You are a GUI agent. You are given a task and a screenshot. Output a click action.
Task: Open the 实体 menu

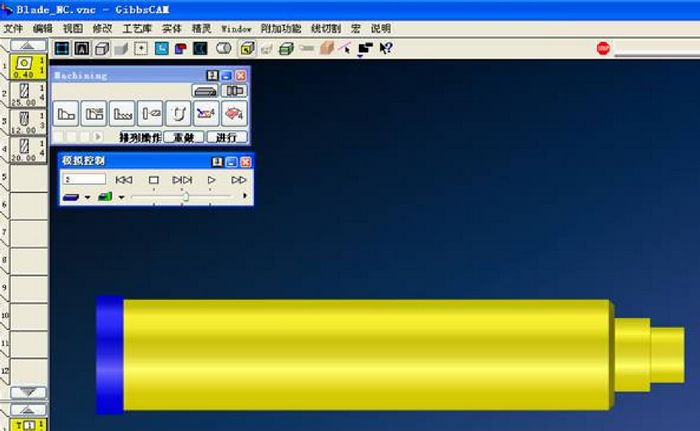tap(172, 29)
